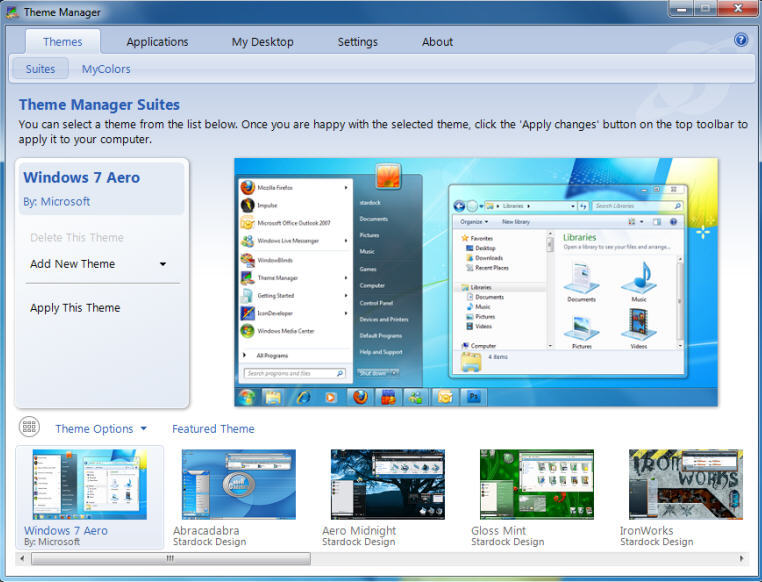This screenshot has height=582, width=762.
Task: Click the scroll right arrow of theme list
Action: click(741, 558)
